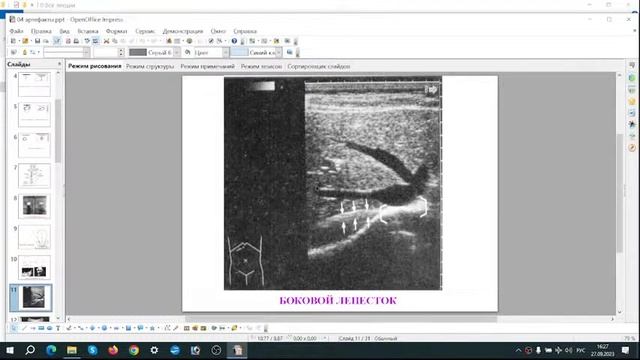
Task: Open the Вид menu
Action: 64,31
